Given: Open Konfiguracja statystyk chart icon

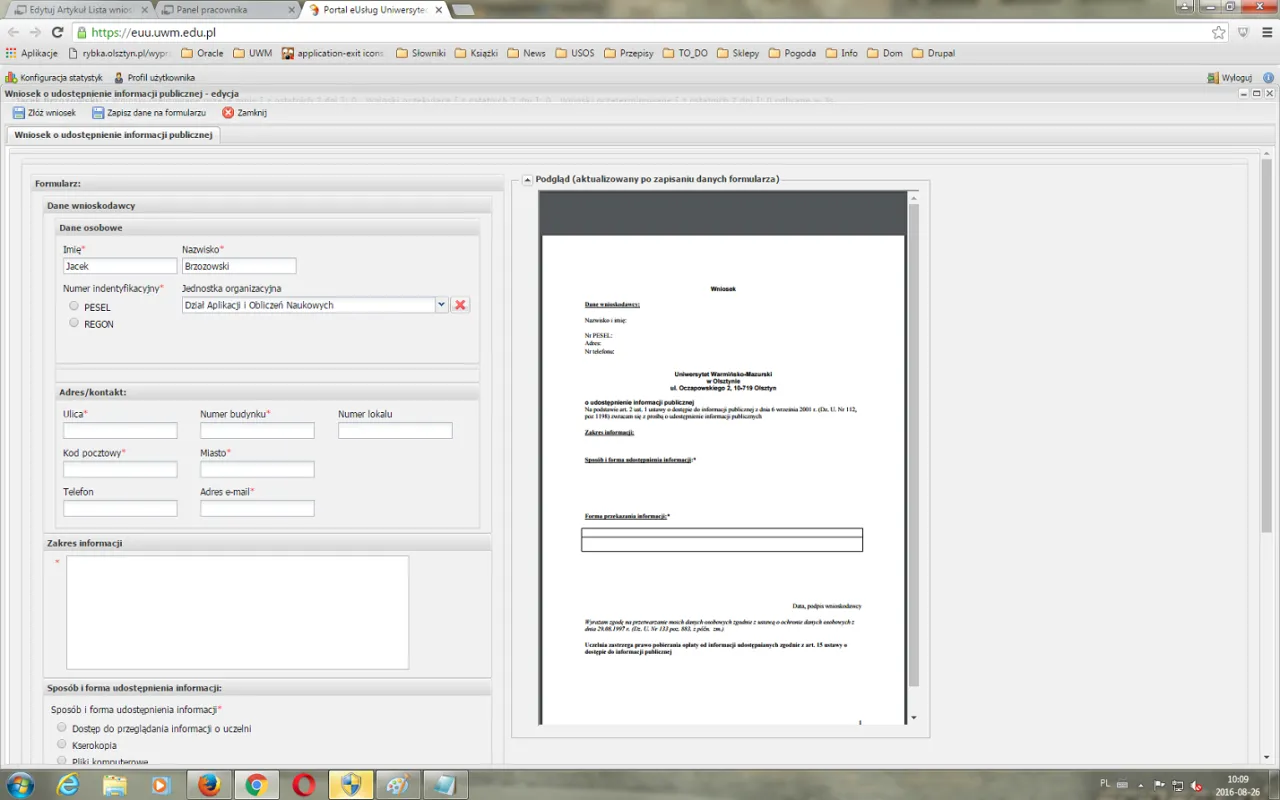Looking at the screenshot, I should tap(11, 77).
